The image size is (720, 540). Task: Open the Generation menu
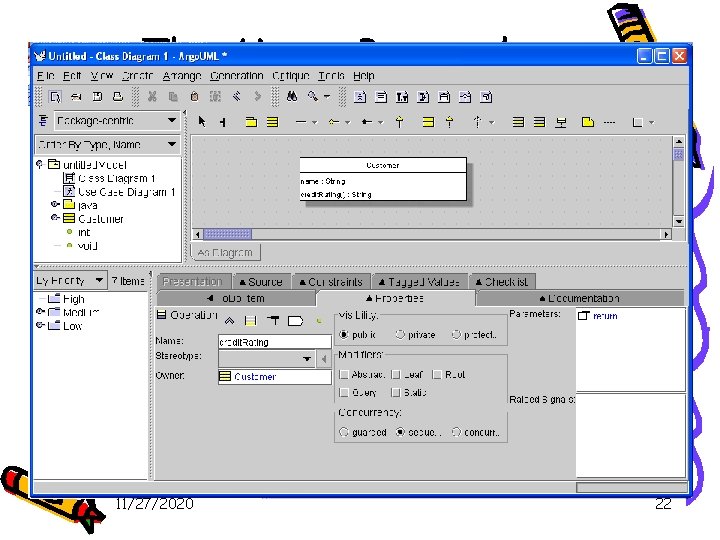coord(236,75)
